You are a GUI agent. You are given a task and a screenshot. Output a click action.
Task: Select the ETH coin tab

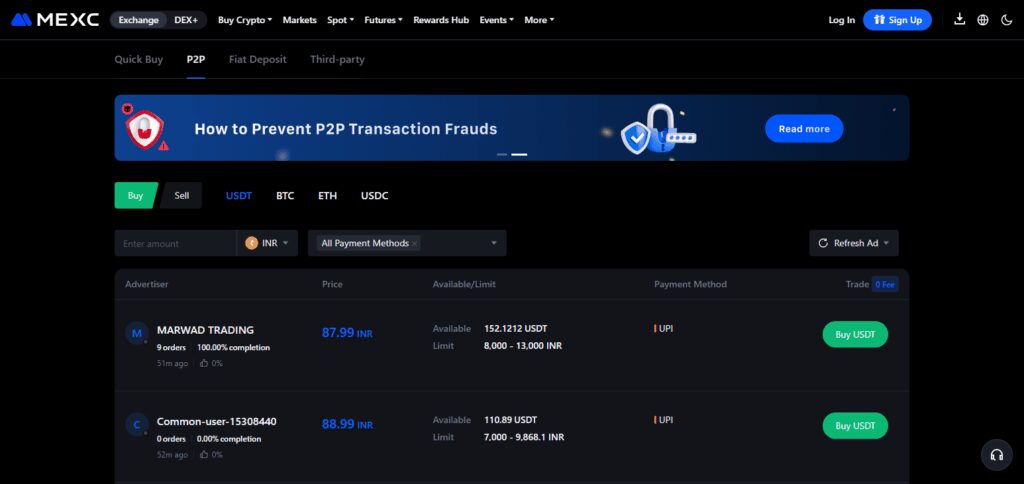coord(327,195)
